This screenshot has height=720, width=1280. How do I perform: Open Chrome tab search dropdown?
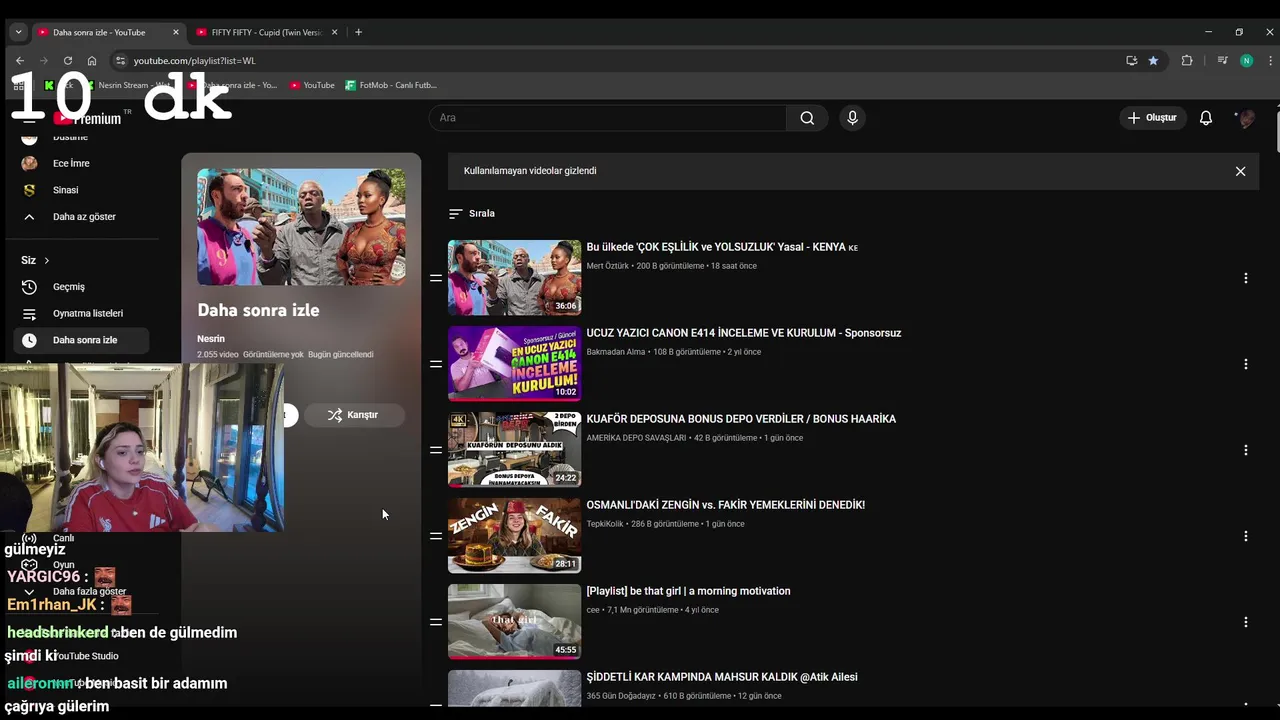[x=18, y=32]
